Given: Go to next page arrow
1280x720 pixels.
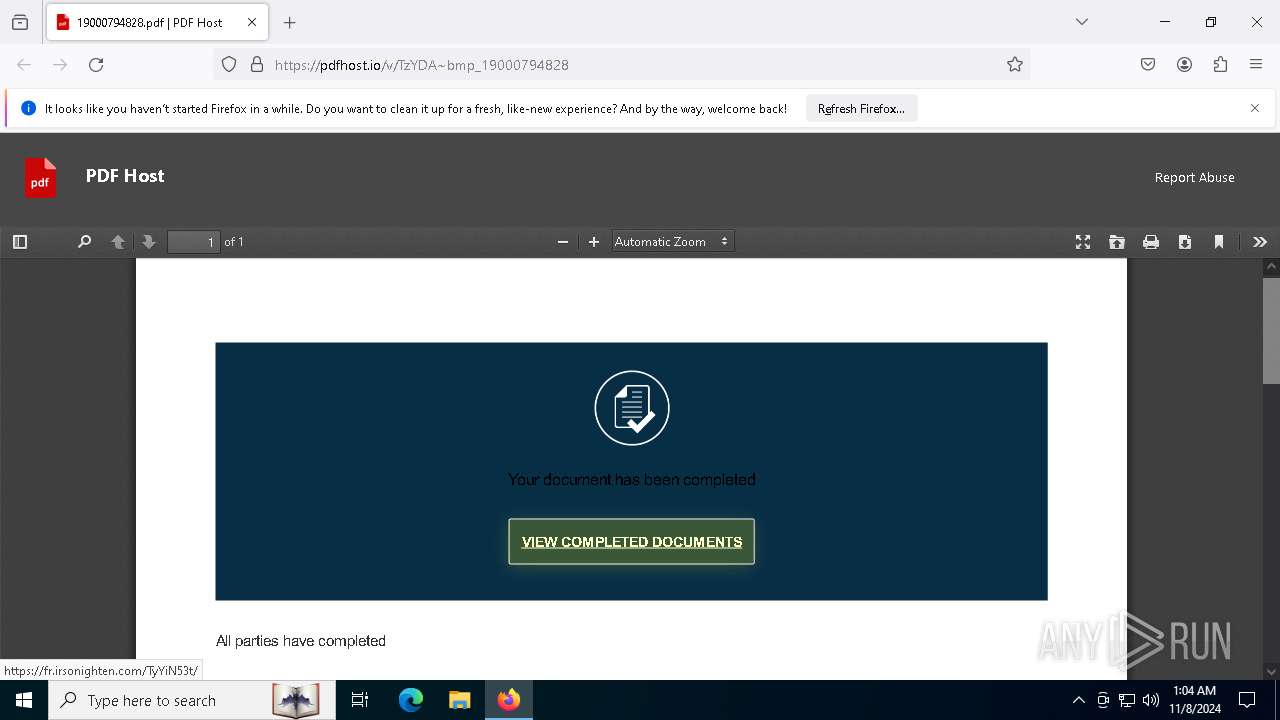Looking at the screenshot, I should (x=149, y=242).
